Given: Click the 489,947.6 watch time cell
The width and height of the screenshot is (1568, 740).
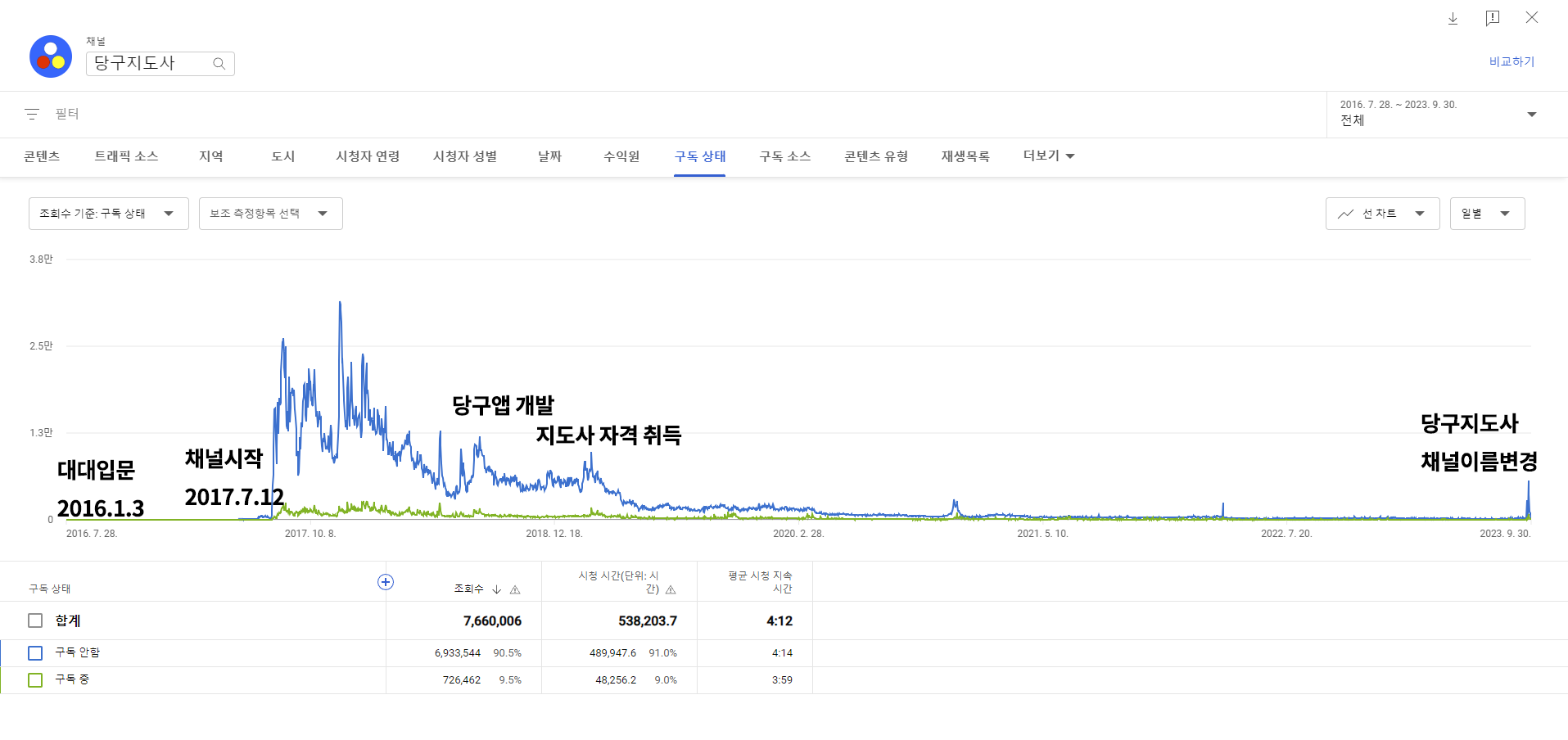Looking at the screenshot, I should 612,652.
